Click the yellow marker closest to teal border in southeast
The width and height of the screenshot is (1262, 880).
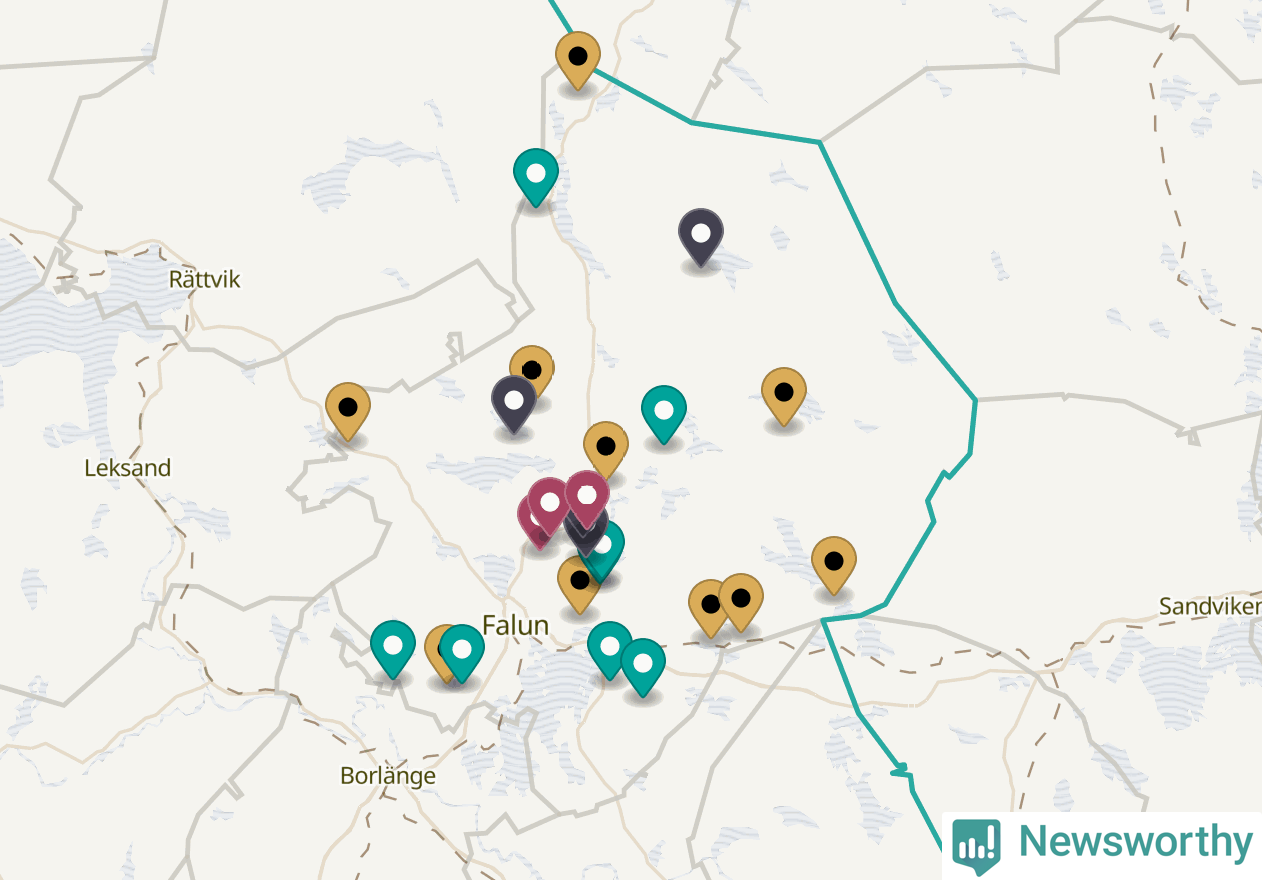834,564
